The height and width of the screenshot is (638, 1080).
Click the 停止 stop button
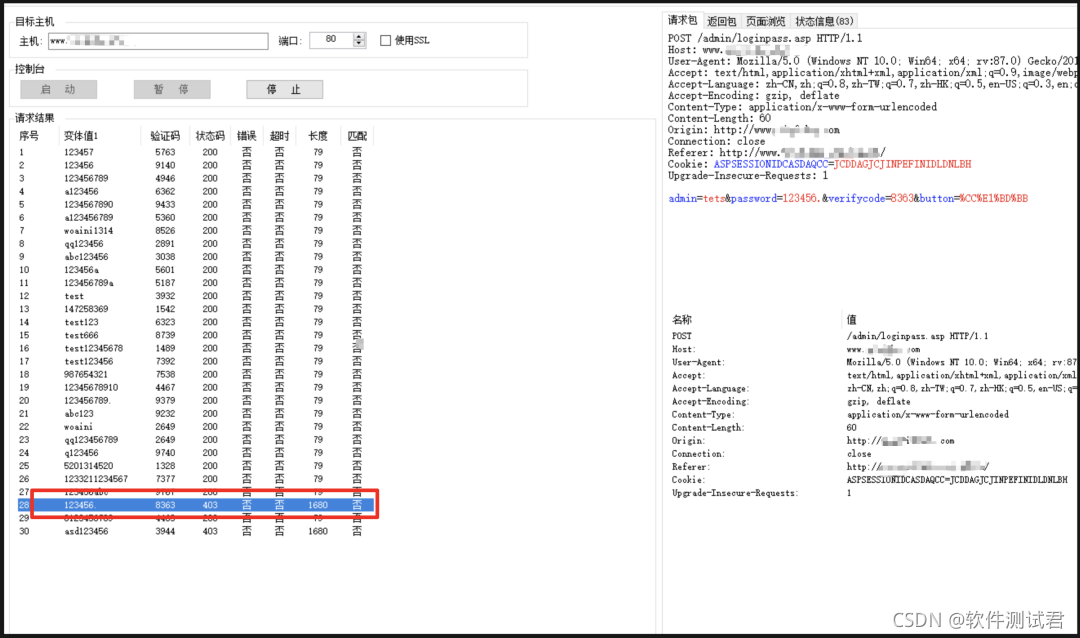pyautogui.click(x=284, y=90)
